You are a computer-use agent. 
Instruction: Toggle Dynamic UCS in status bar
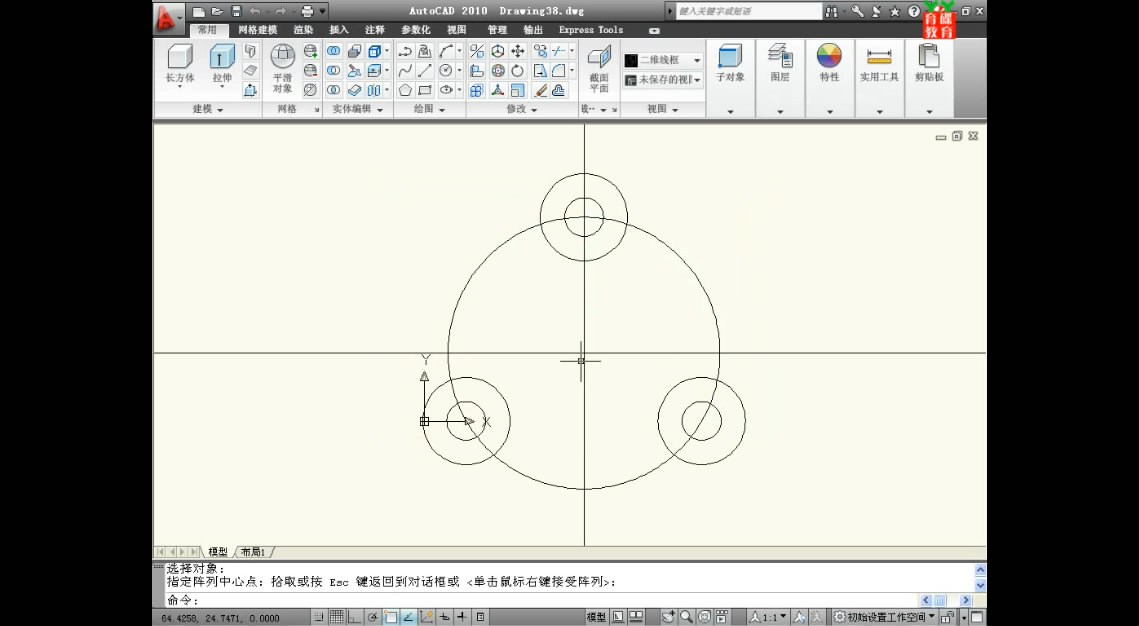click(x=426, y=617)
